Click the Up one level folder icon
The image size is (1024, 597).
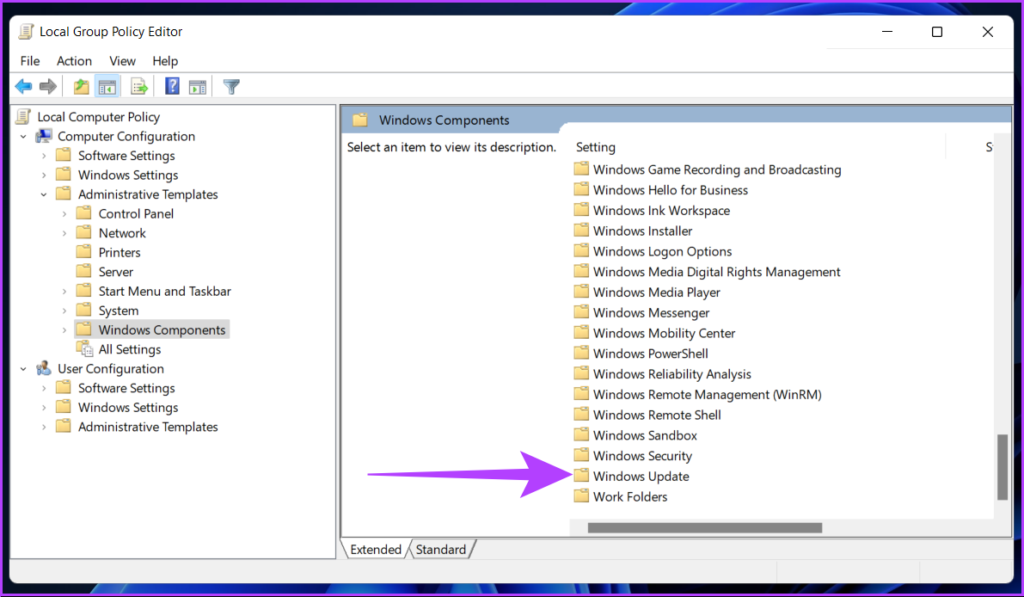81,87
